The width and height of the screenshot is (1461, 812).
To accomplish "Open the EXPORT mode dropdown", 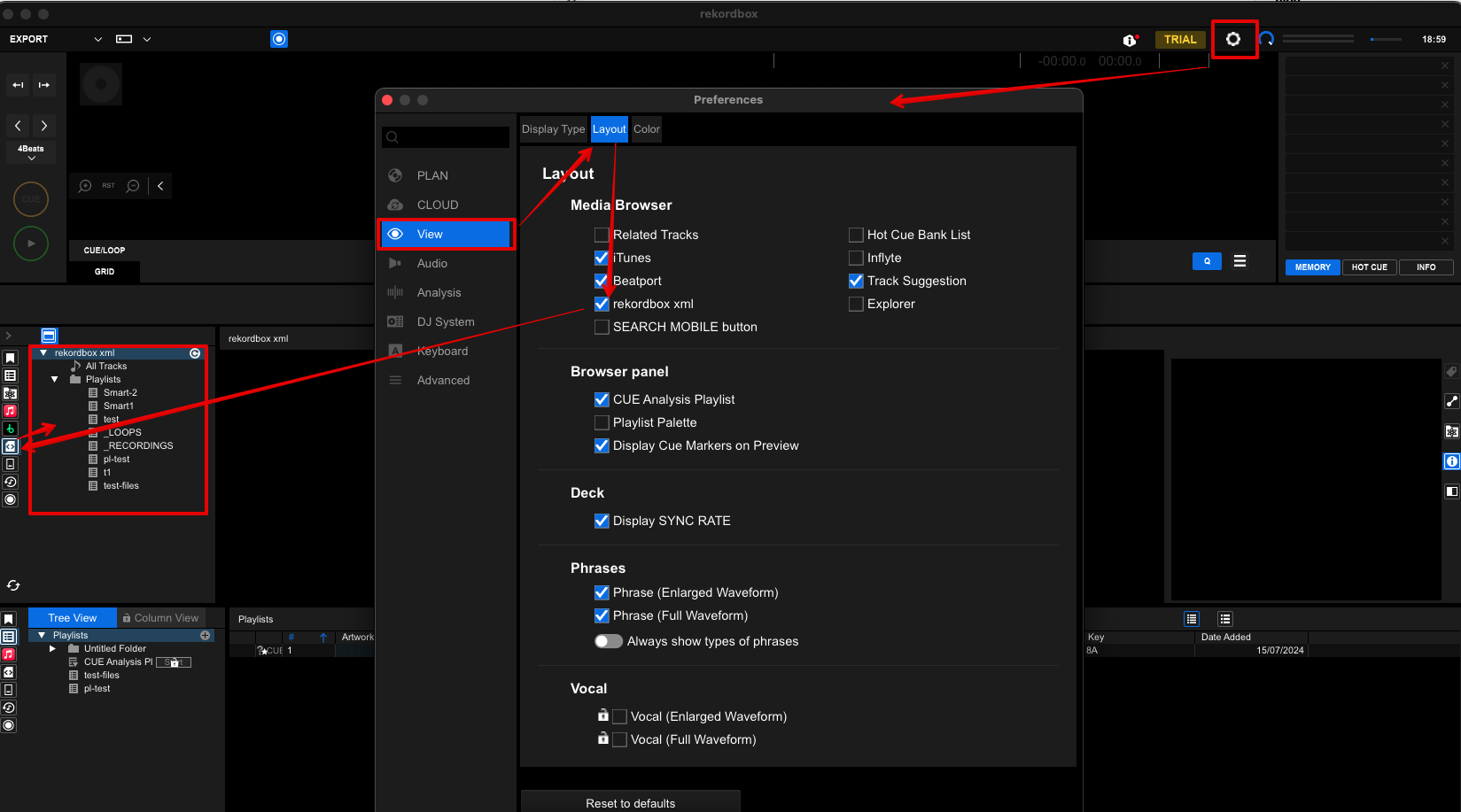I will tap(97, 40).
